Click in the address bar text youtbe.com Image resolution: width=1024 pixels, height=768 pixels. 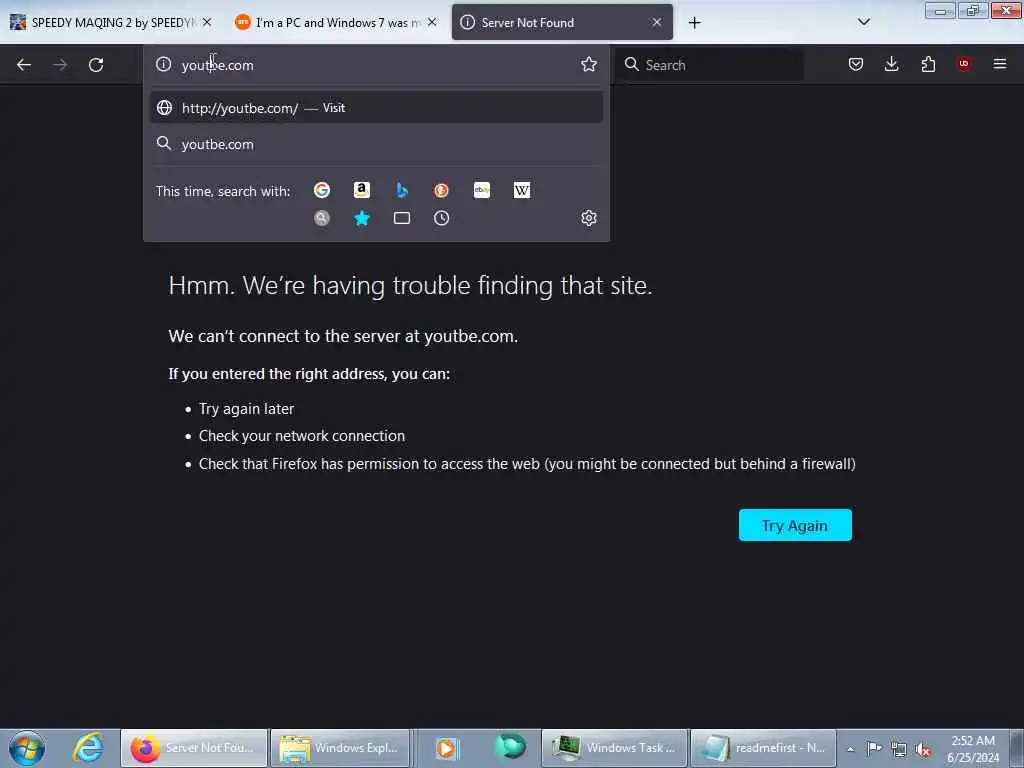217,65
